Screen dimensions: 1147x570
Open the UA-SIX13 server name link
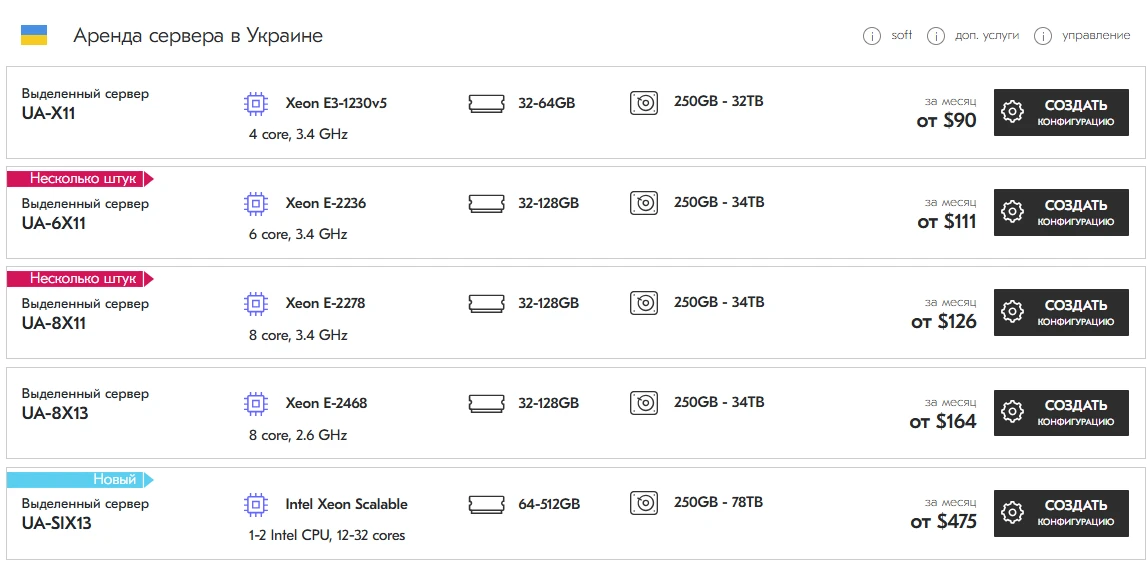pos(57,522)
